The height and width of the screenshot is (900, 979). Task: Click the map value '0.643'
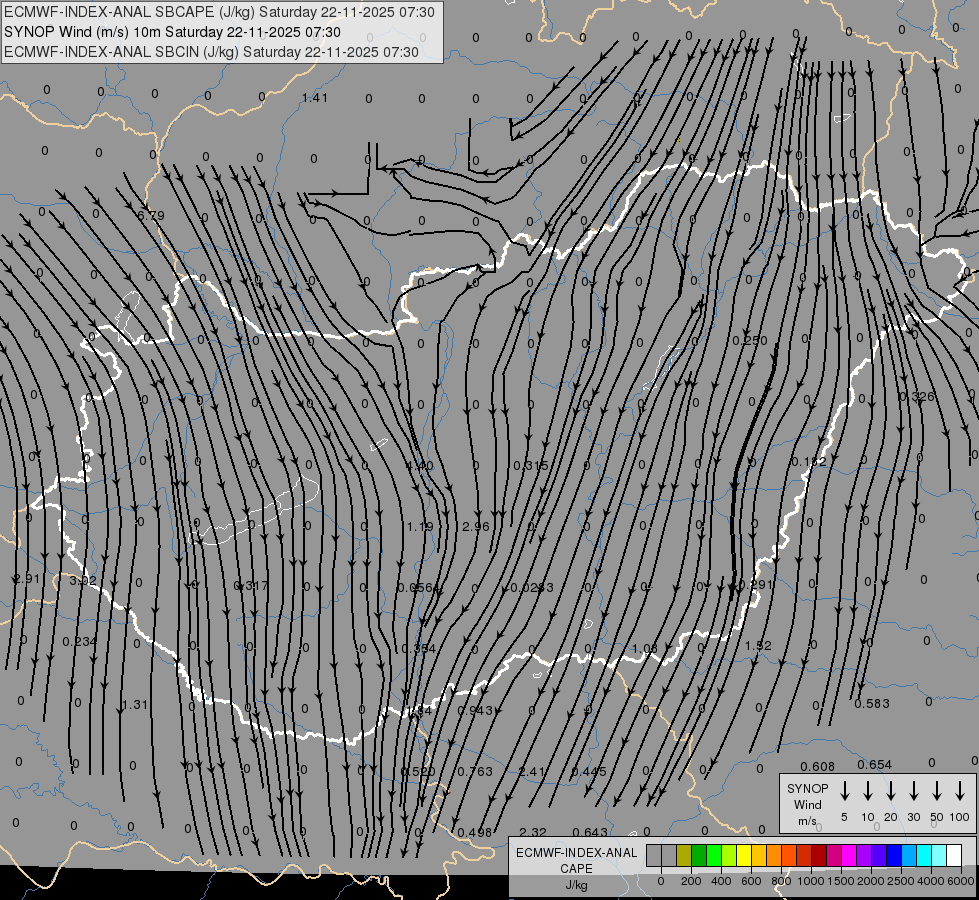coord(590,832)
